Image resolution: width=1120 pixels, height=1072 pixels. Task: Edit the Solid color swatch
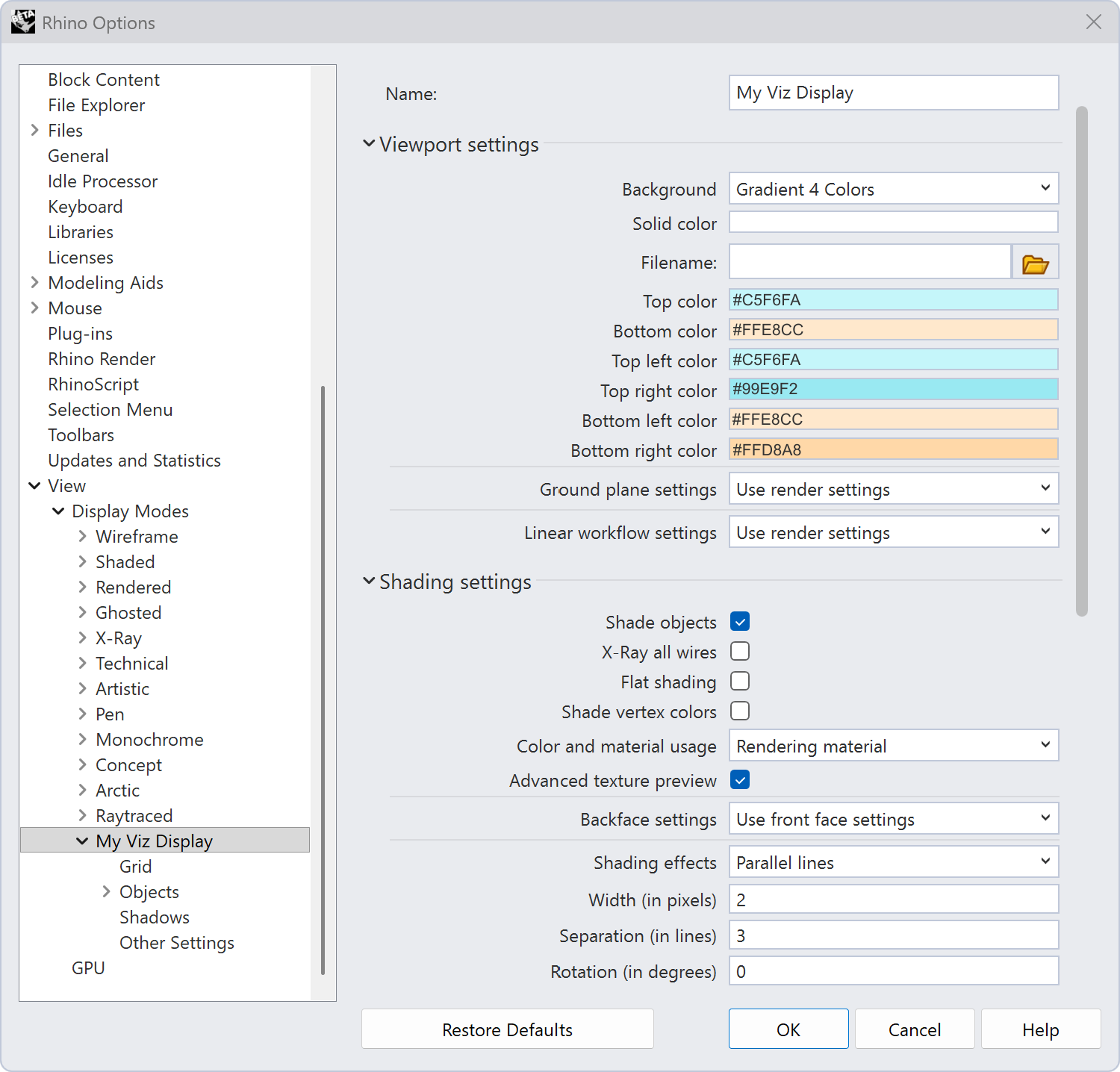tap(894, 222)
